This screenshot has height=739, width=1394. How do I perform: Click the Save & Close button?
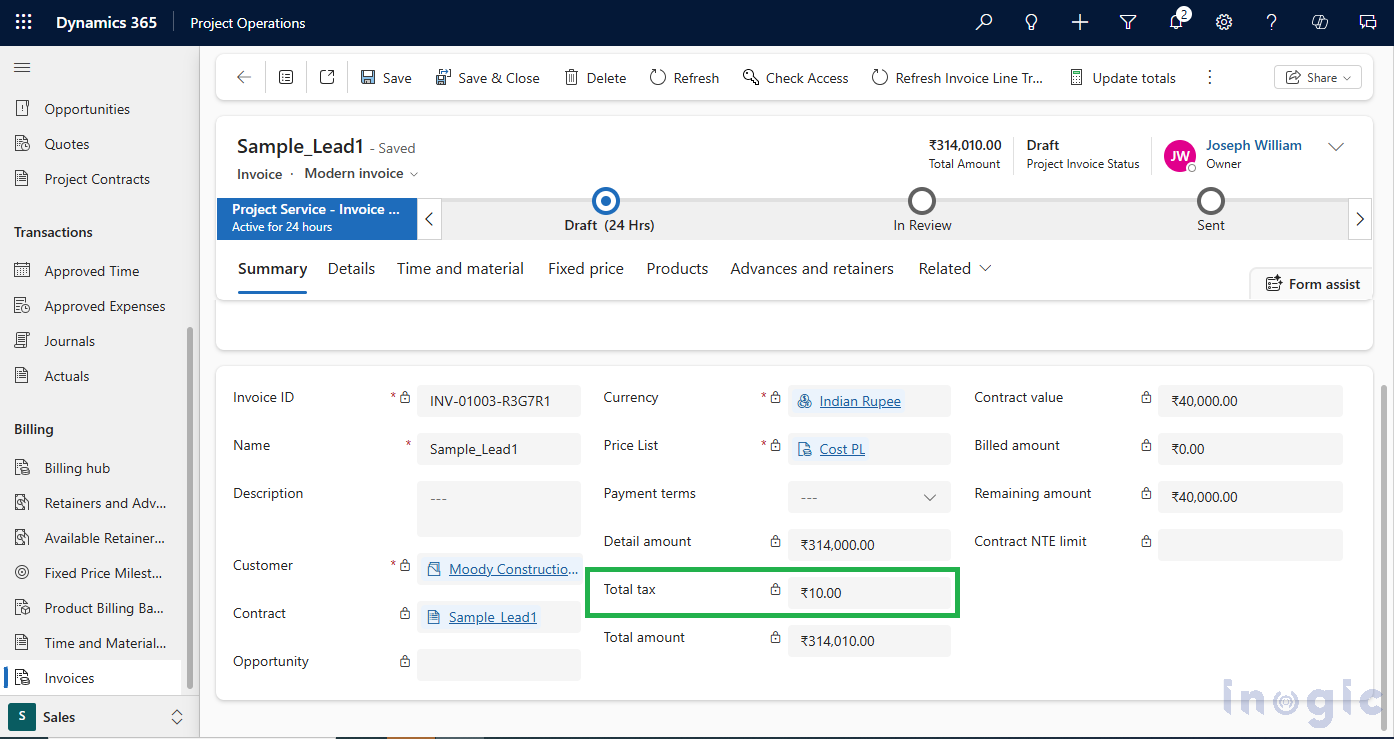click(487, 77)
